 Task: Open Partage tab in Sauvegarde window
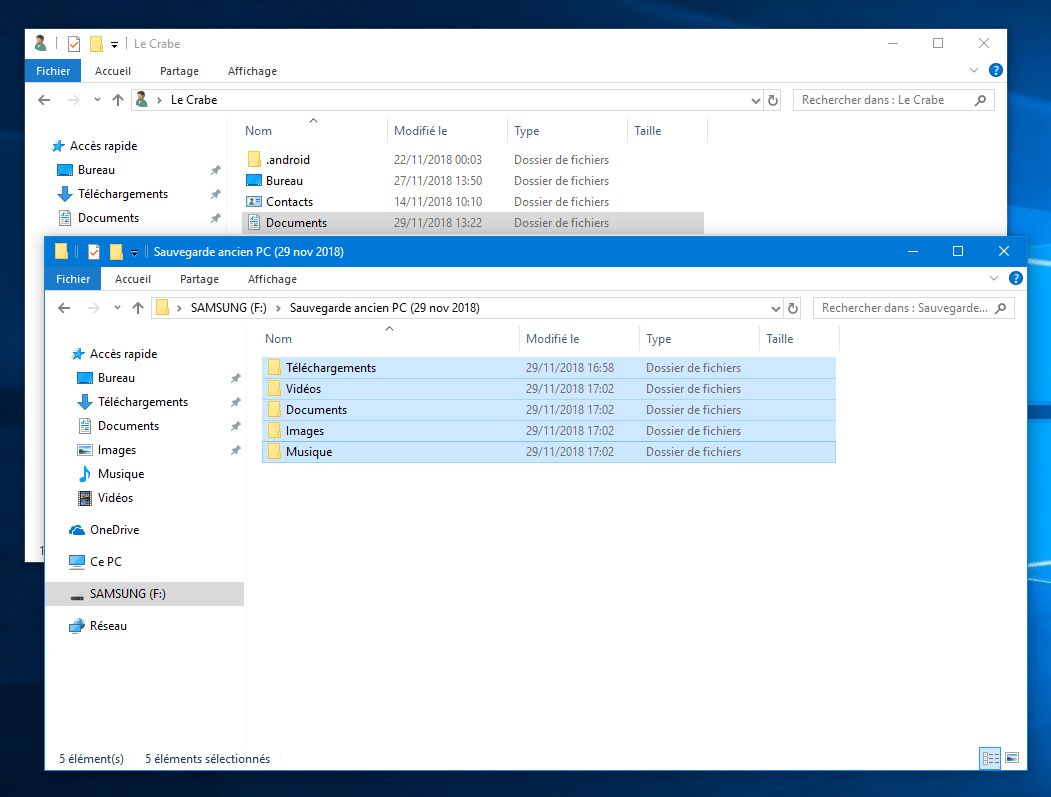[199, 279]
